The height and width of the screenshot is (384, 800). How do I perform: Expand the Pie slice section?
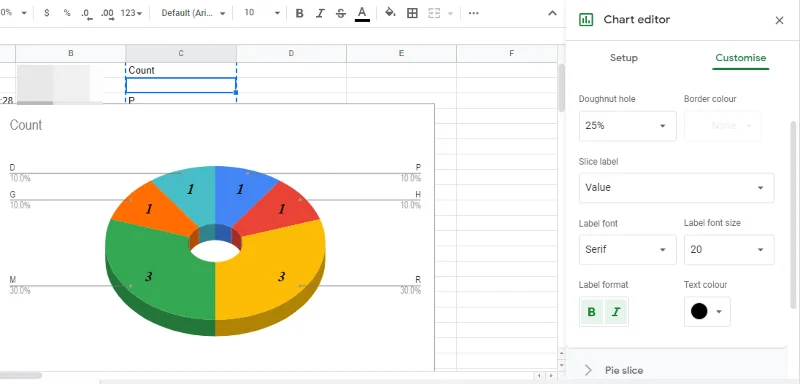coord(676,370)
